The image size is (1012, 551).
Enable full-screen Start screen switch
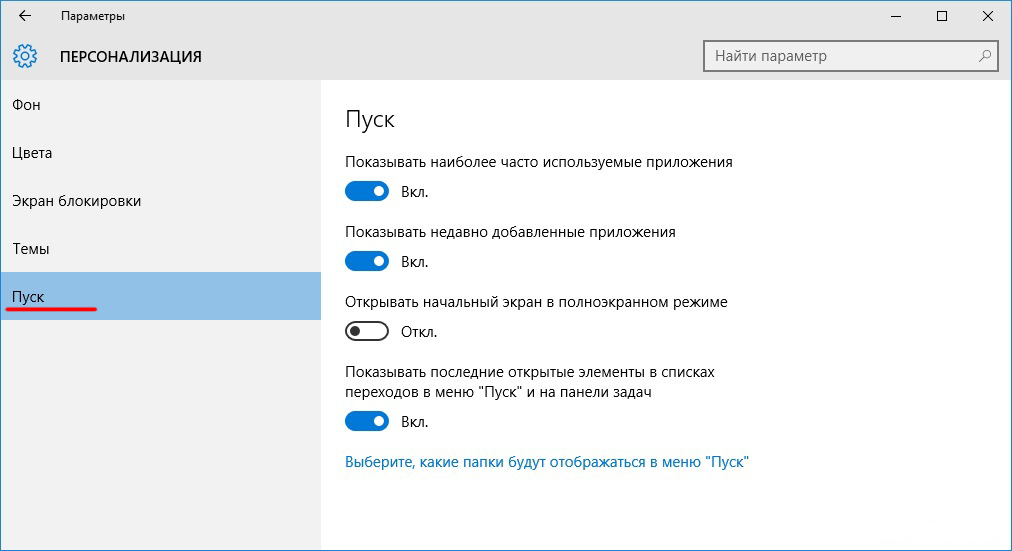pyautogui.click(x=366, y=332)
